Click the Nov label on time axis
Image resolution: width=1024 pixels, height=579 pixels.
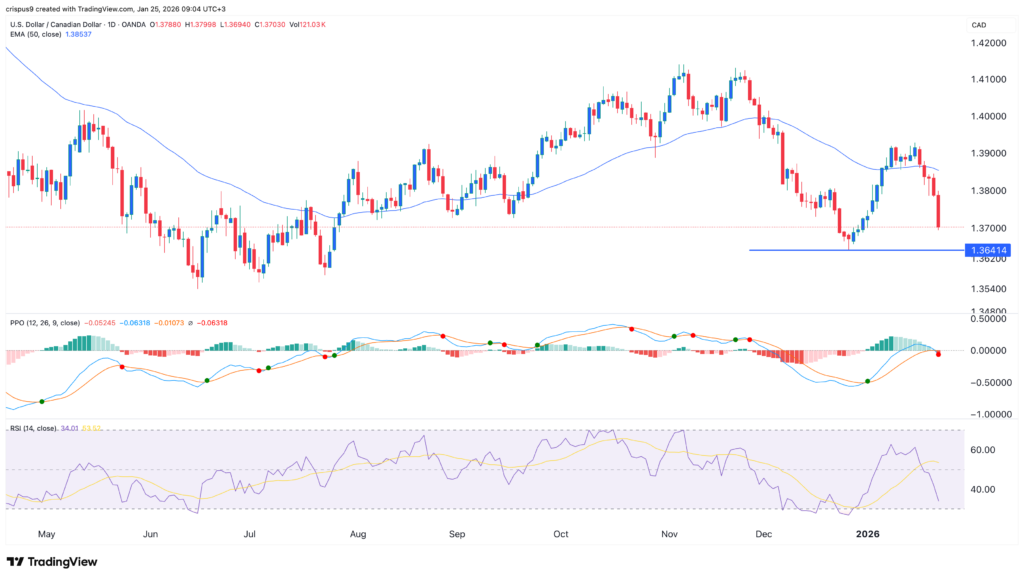pos(670,534)
